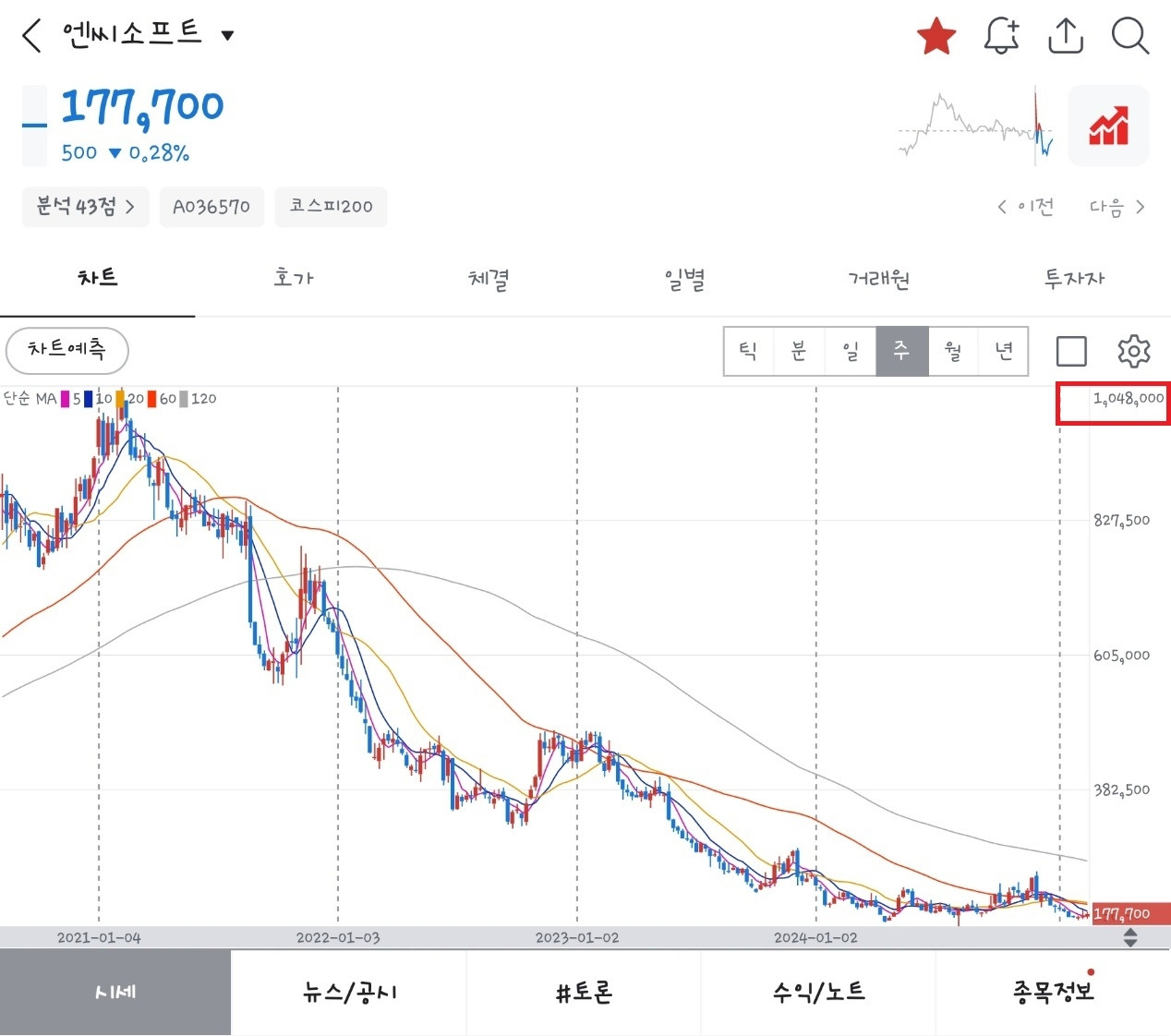Tap the 코스피200 index tag
Screen dimensions: 1171x1036
331,207
